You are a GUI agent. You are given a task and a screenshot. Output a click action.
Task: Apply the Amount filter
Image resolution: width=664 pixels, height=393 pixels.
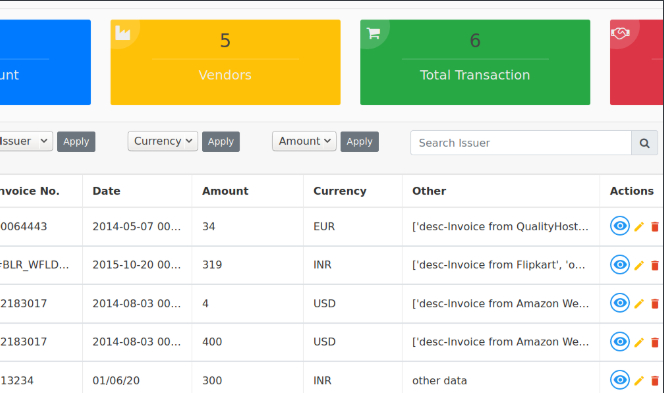[360, 141]
